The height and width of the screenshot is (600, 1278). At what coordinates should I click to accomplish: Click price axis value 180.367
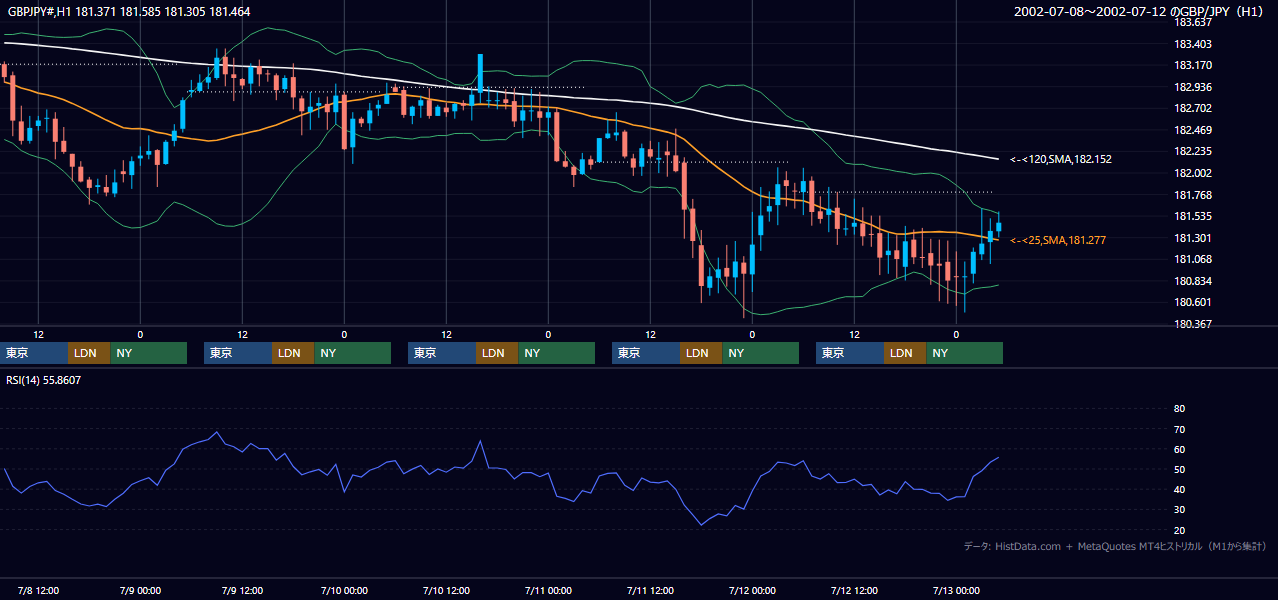click(1192, 324)
